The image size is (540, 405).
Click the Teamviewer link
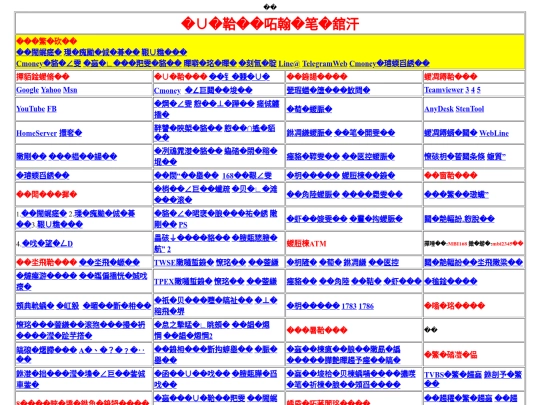444,90
